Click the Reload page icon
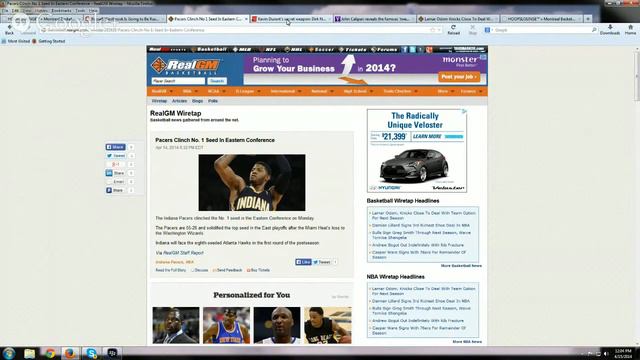Image resolution: width=640 pixels, height=360 pixels. 453,28
